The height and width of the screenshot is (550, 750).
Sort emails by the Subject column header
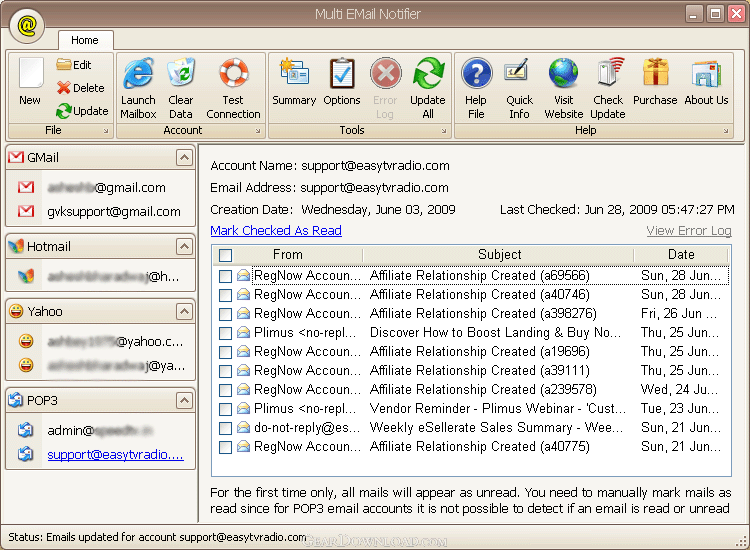coord(499,254)
